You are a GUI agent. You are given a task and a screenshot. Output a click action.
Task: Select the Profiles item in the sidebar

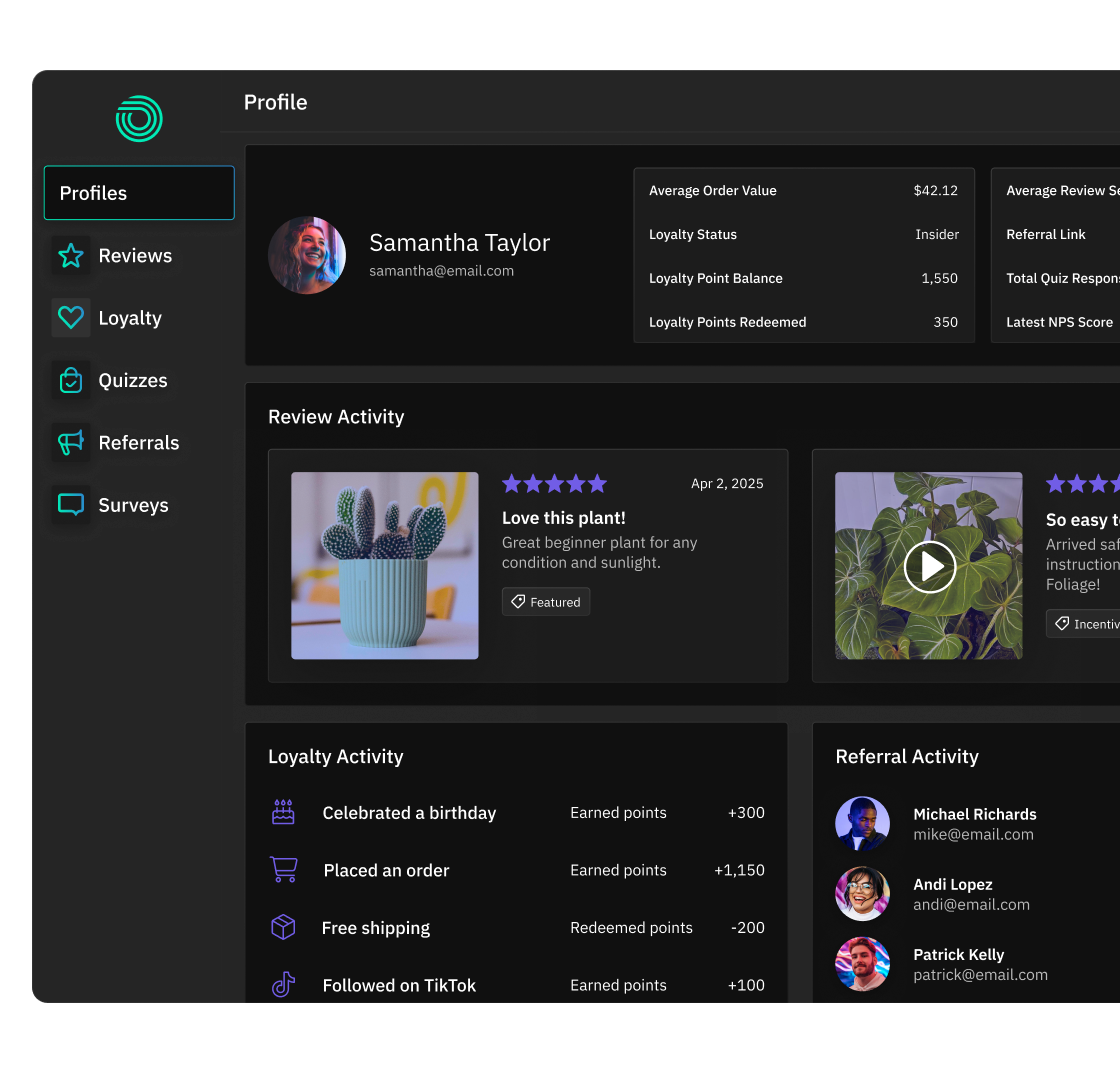[139, 192]
